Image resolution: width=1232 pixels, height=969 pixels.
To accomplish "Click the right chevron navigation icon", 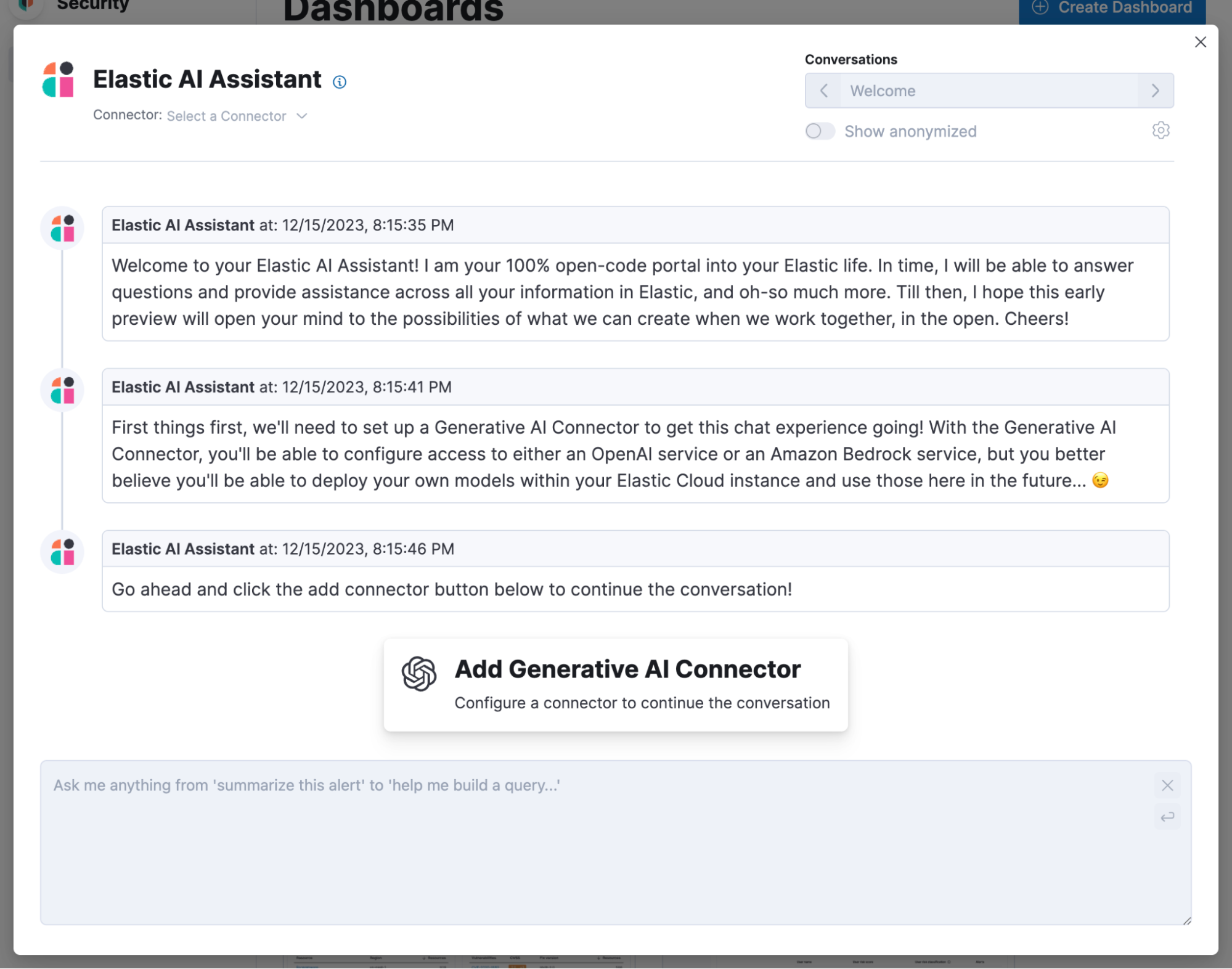I will (x=1155, y=90).
